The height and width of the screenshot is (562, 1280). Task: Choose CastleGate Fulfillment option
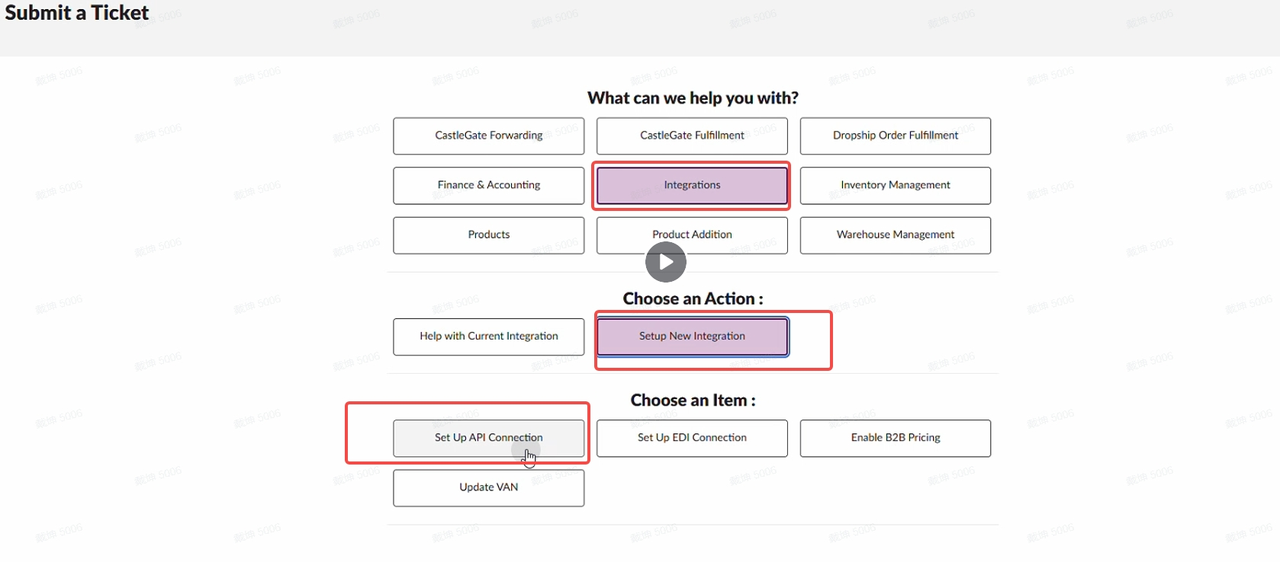pyautogui.click(x=692, y=136)
